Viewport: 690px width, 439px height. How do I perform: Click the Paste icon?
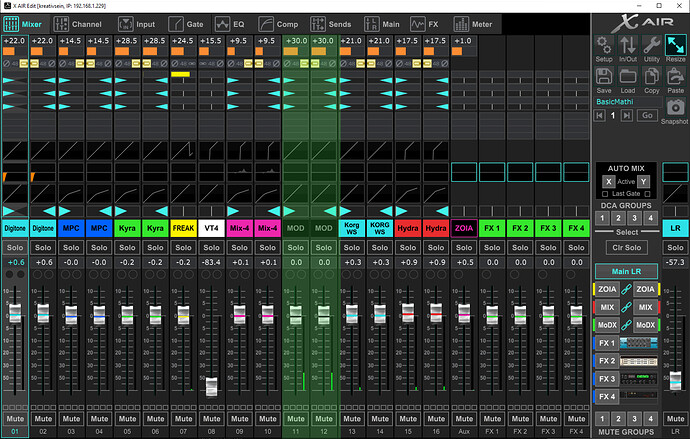click(675, 77)
